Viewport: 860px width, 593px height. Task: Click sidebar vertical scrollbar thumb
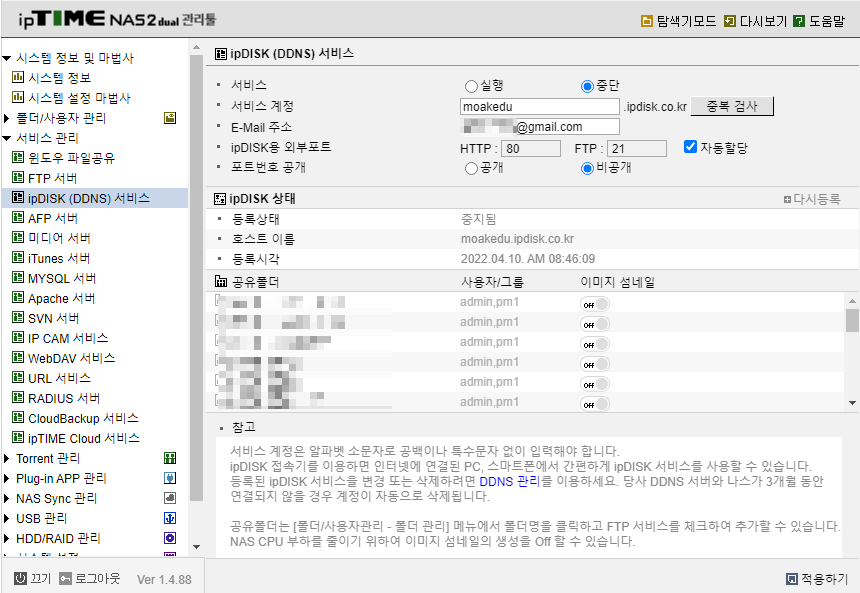coord(196,277)
